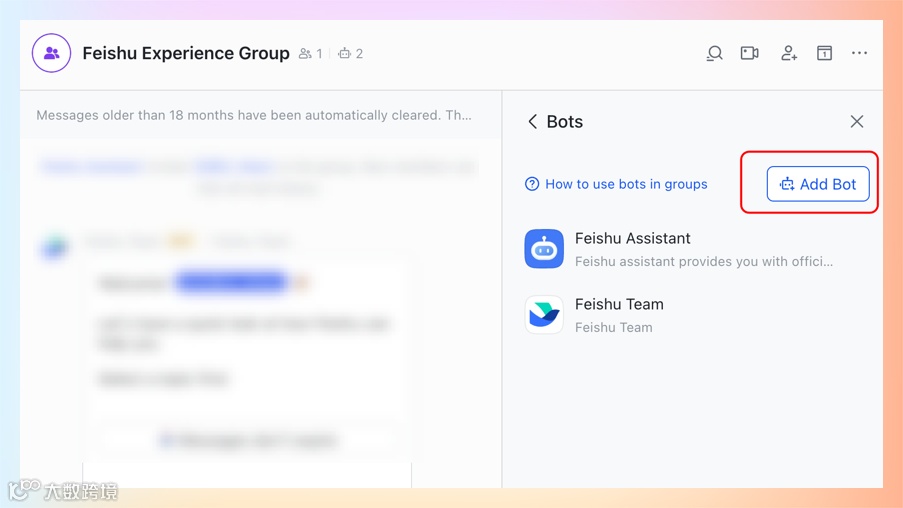The image size is (903, 508).
Task: Select the Feishu Team bot avatar
Action: (x=544, y=314)
